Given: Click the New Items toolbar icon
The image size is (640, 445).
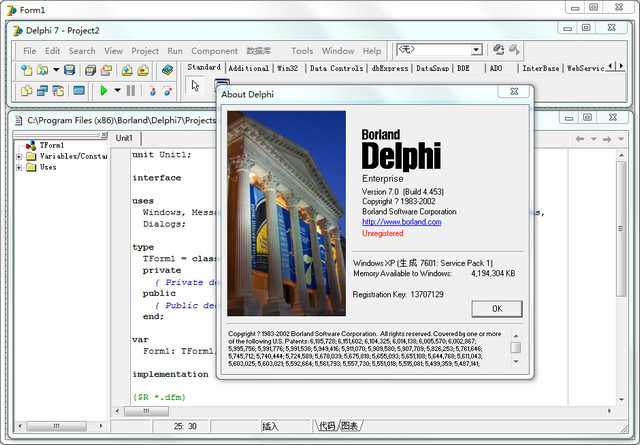Looking at the screenshot, I should pos(27,70).
